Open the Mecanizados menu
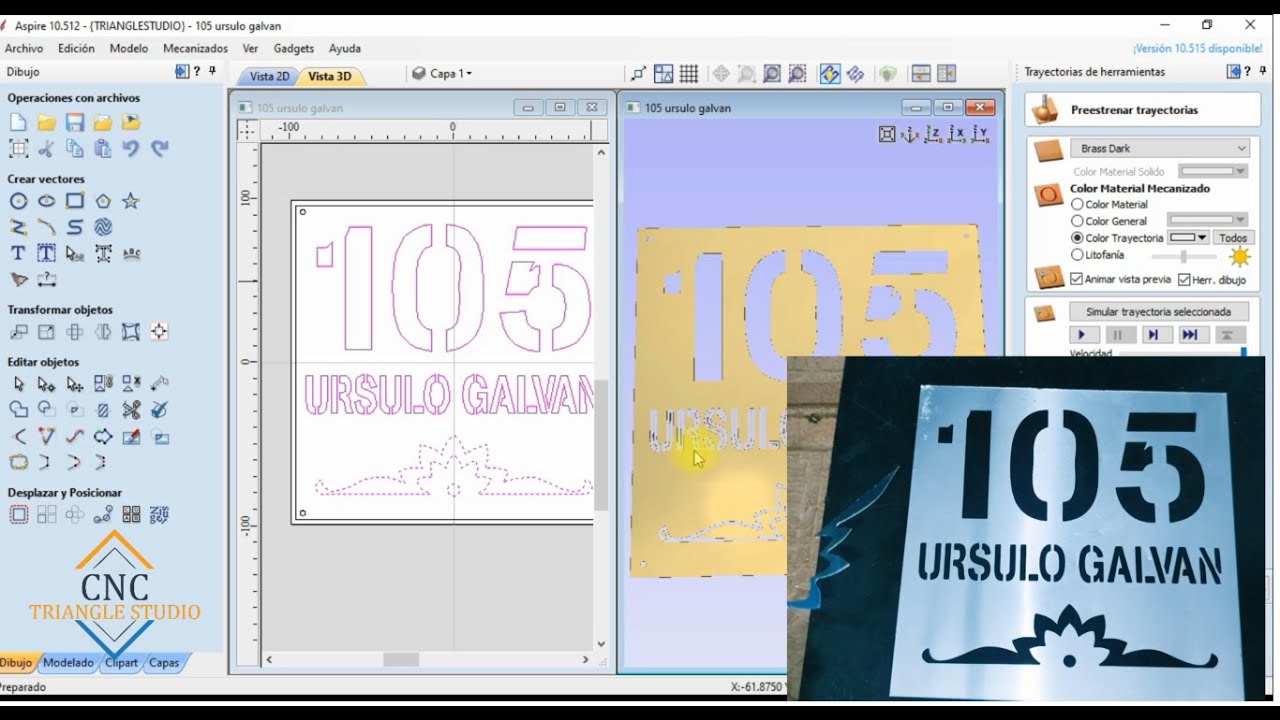Viewport: 1280px width, 720px height. coord(195,48)
